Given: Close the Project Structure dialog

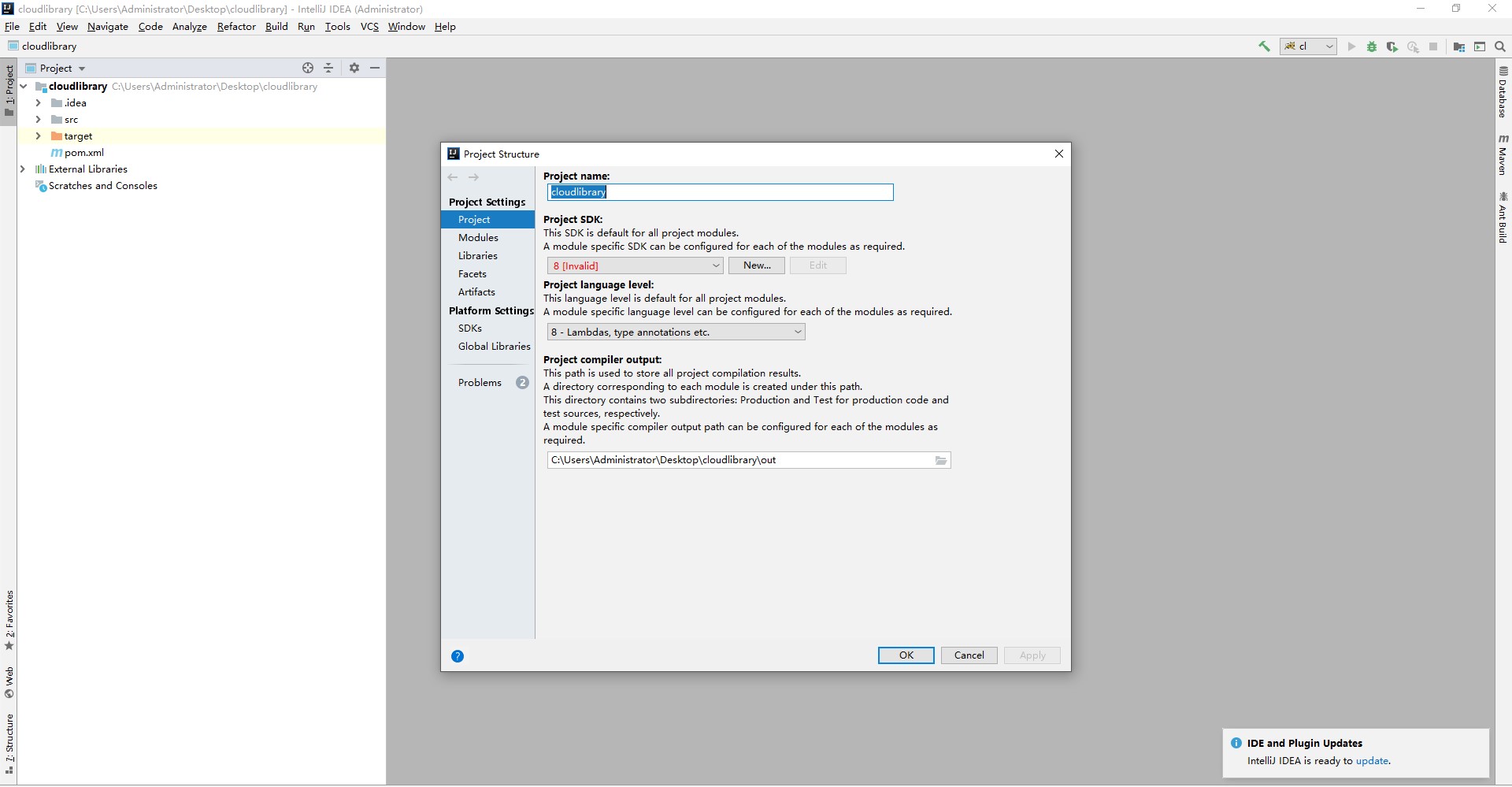Looking at the screenshot, I should tap(1059, 154).
